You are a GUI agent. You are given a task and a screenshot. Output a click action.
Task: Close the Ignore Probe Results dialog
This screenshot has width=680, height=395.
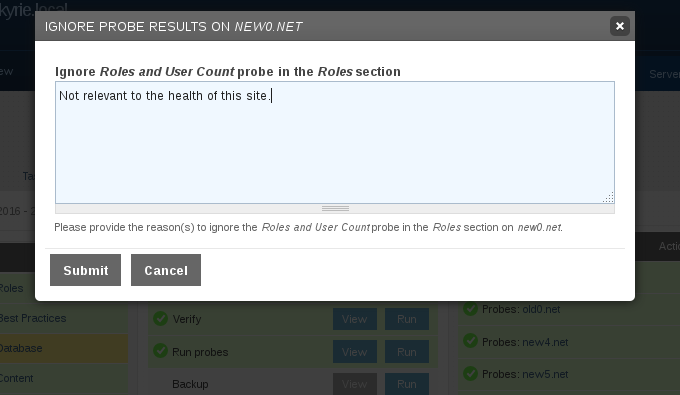point(620,26)
